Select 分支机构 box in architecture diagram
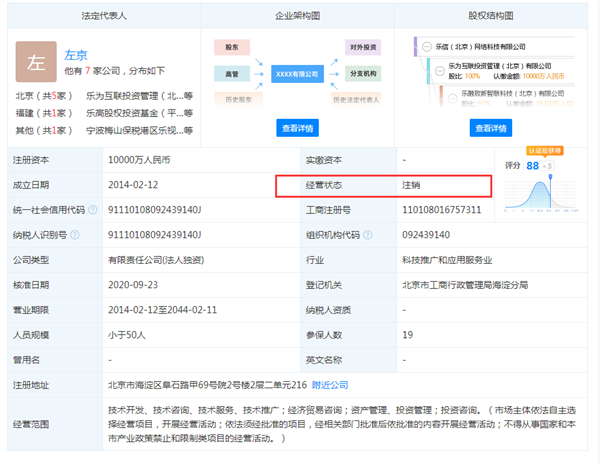The width and height of the screenshot is (600, 465). pos(363,73)
